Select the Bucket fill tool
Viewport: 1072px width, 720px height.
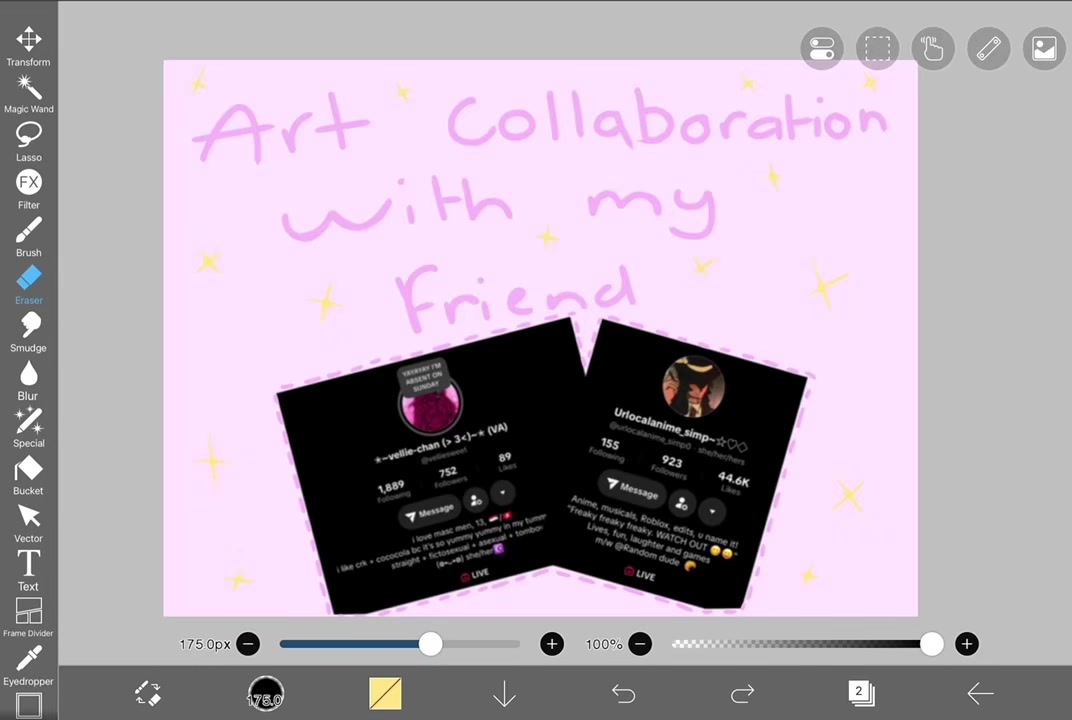pyautogui.click(x=28, y=476)
